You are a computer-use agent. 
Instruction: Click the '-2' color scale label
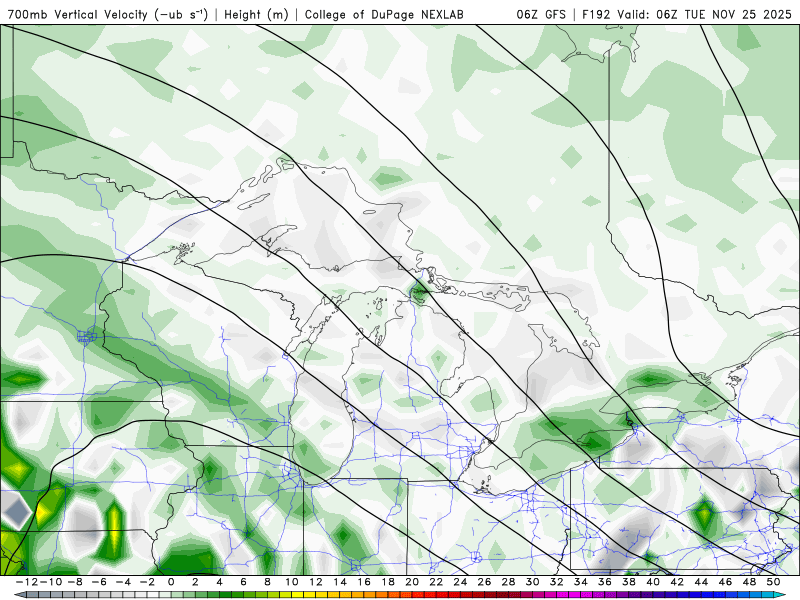coord(147,582)
